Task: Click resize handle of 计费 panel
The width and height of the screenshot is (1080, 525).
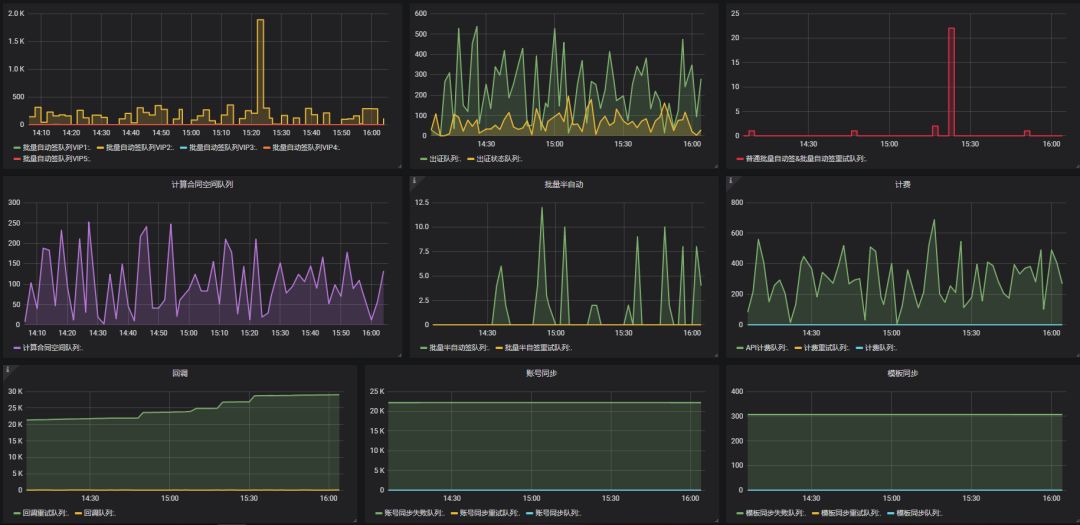Action: point(1075,354)
